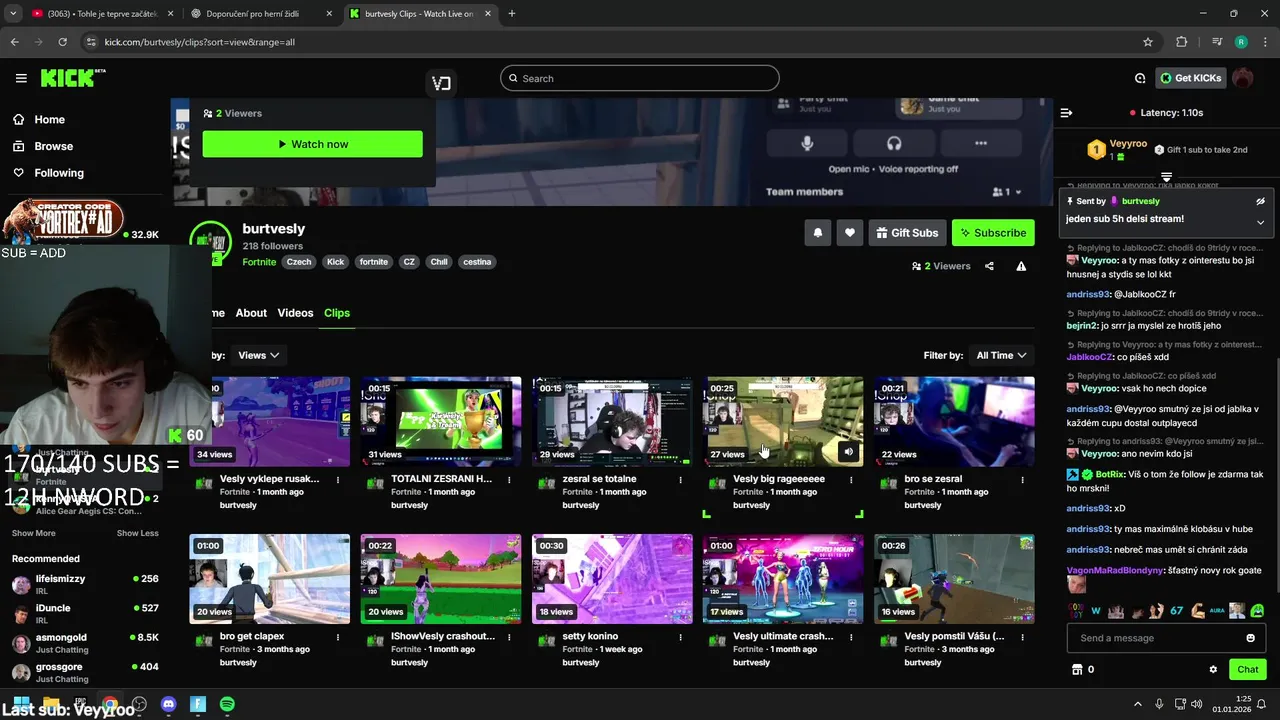This screenshot has height=720, width=1280.
Task: Open options for TOTALNI ZESRANI clip
Action: point(509,480)
